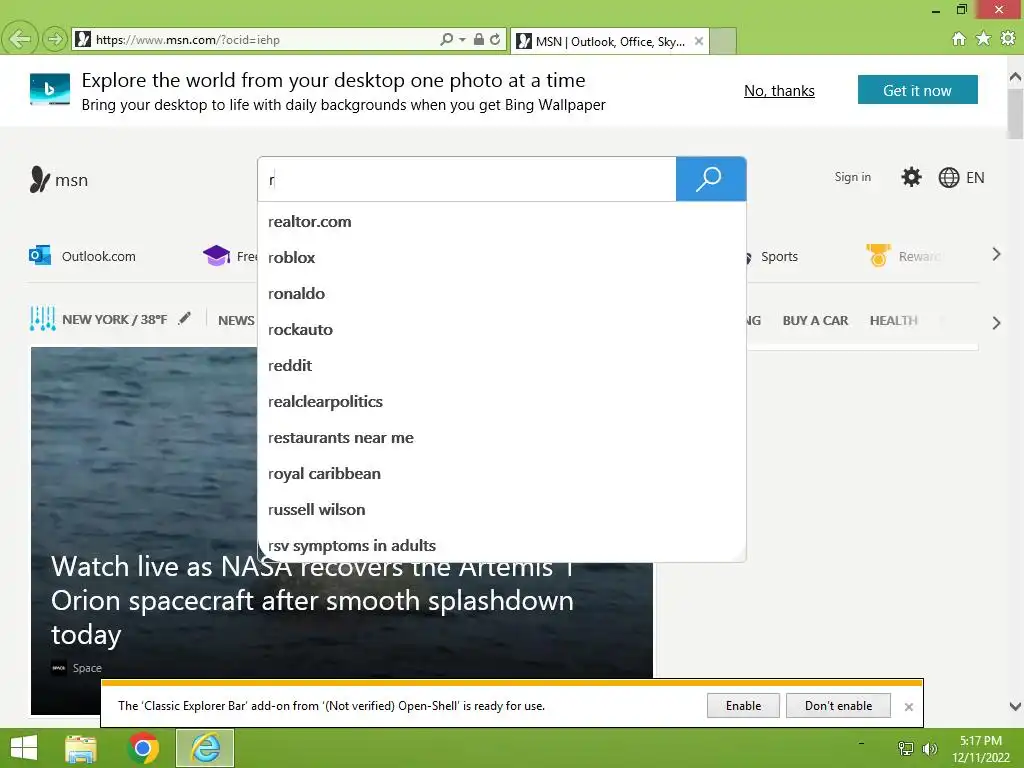Click the network tray icon
The height and width of the screenshot is (768, 1024).
click(x=906, y=748)
